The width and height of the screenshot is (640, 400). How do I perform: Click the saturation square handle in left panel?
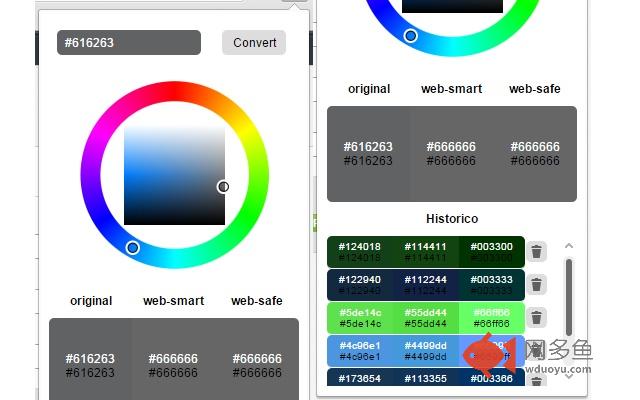point(223,187)
